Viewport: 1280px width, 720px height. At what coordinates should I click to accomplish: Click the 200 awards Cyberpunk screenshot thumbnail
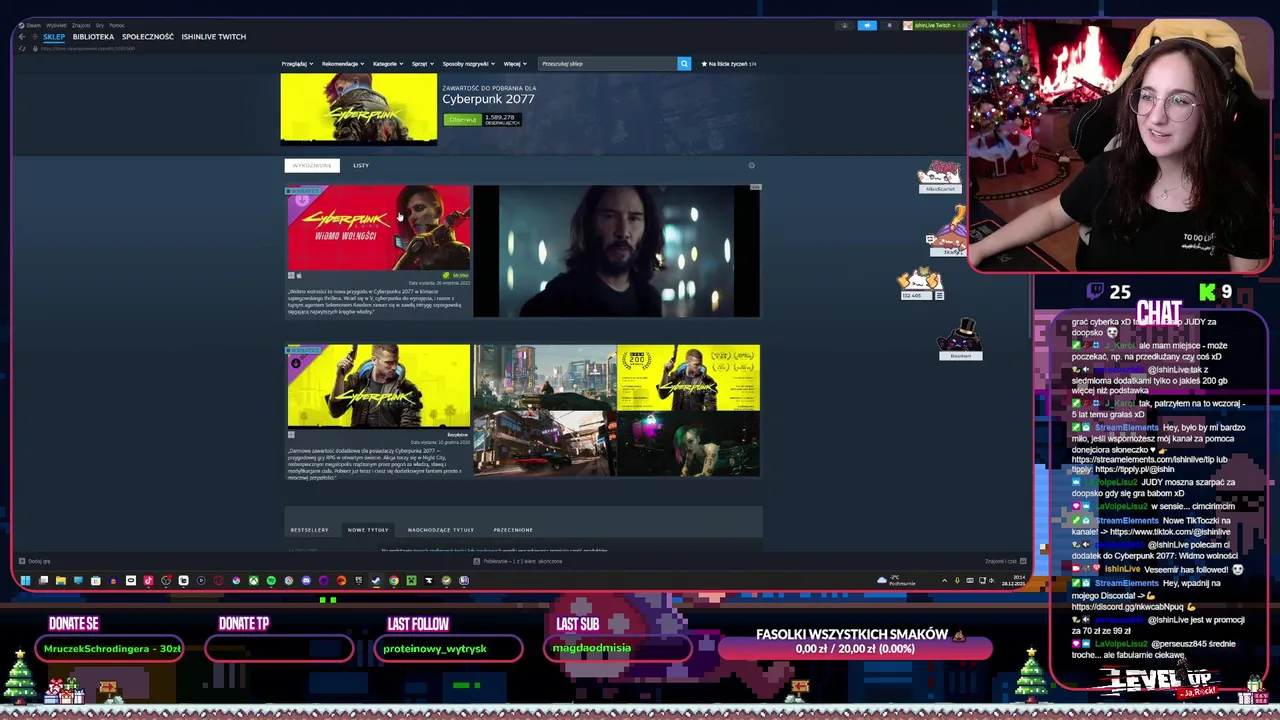[688, 378]
